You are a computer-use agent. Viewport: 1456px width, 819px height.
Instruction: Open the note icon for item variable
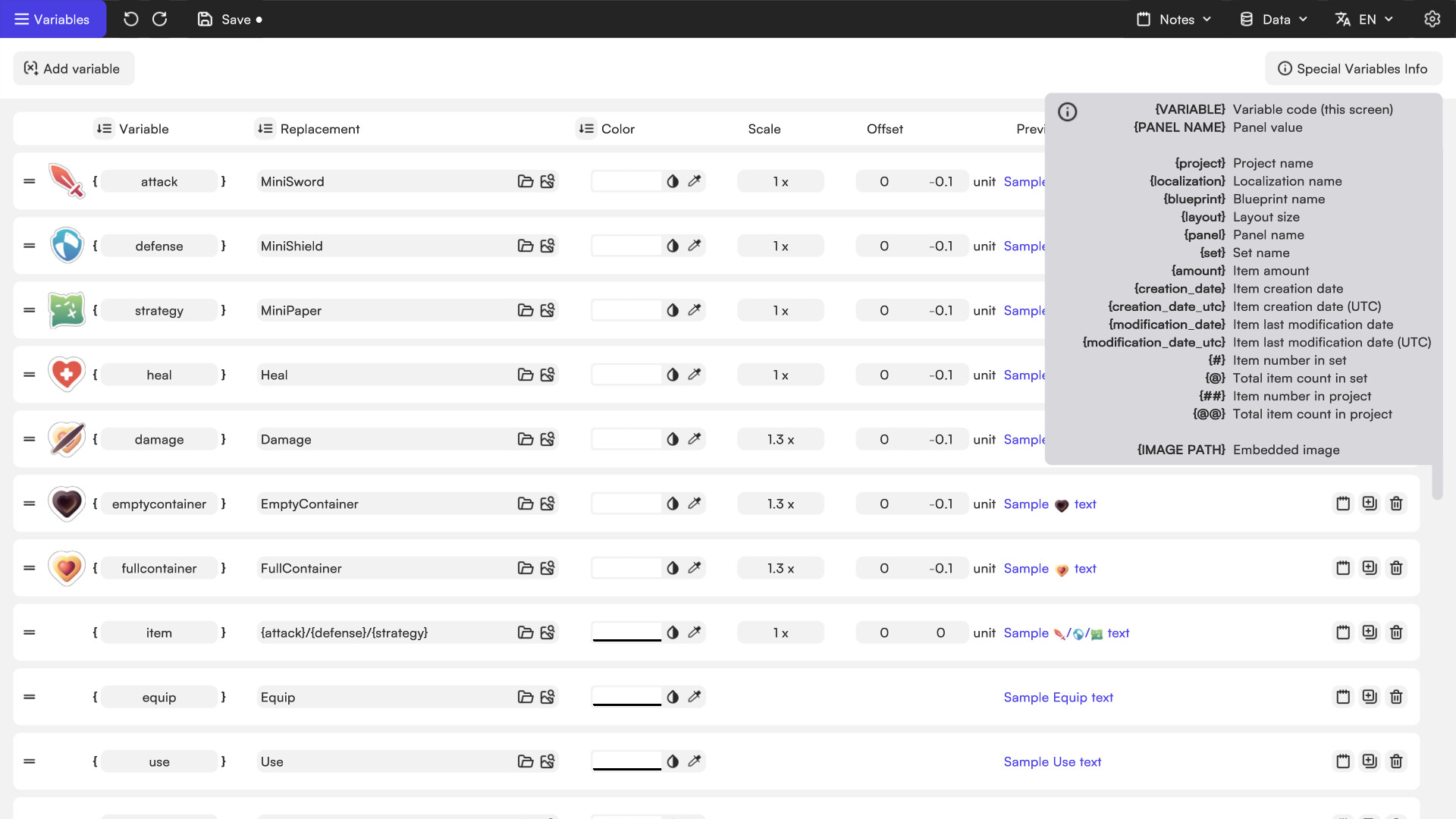click(1343, 632)
